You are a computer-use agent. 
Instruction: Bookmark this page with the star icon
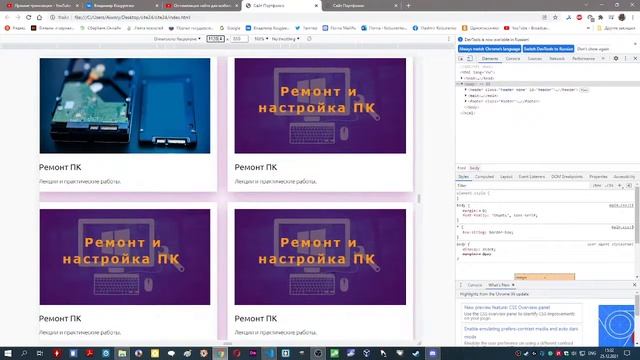[555, 17]
